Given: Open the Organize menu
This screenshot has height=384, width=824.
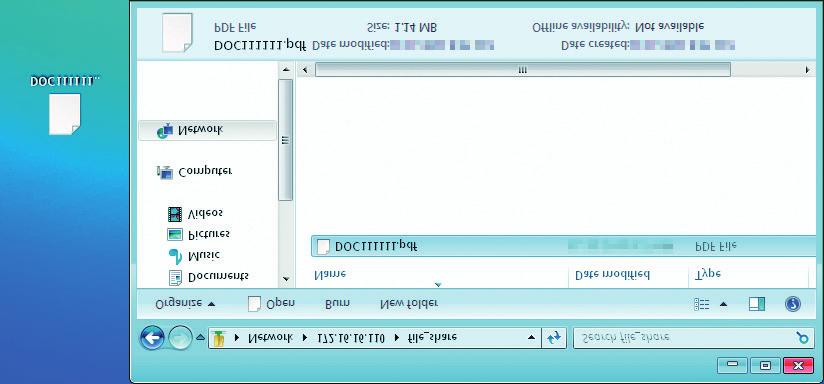Looking at the screenshot, I should (x=185, y=304).
